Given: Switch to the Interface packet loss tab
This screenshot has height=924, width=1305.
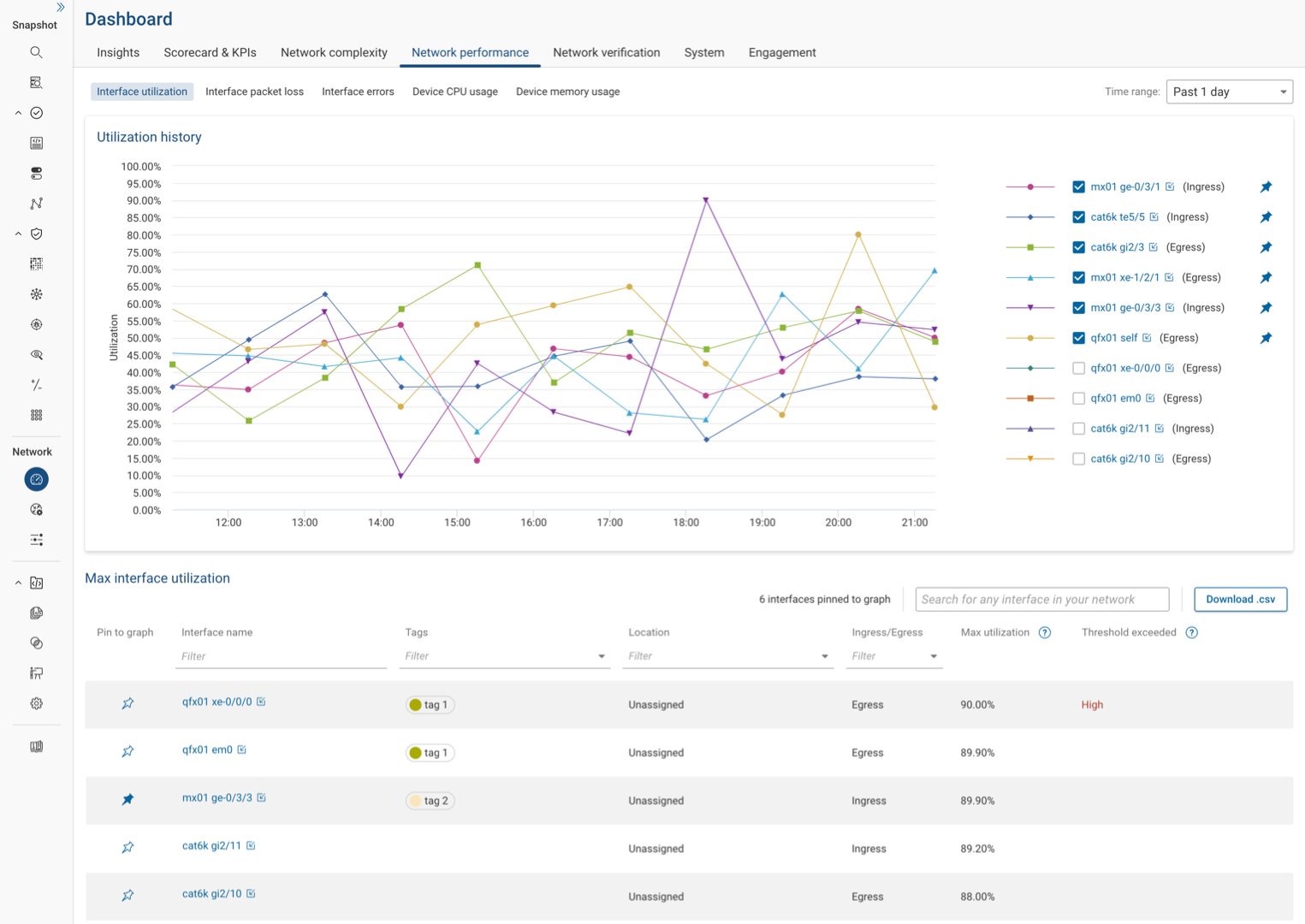Looking at the screenshot, I should pos(254,92).
